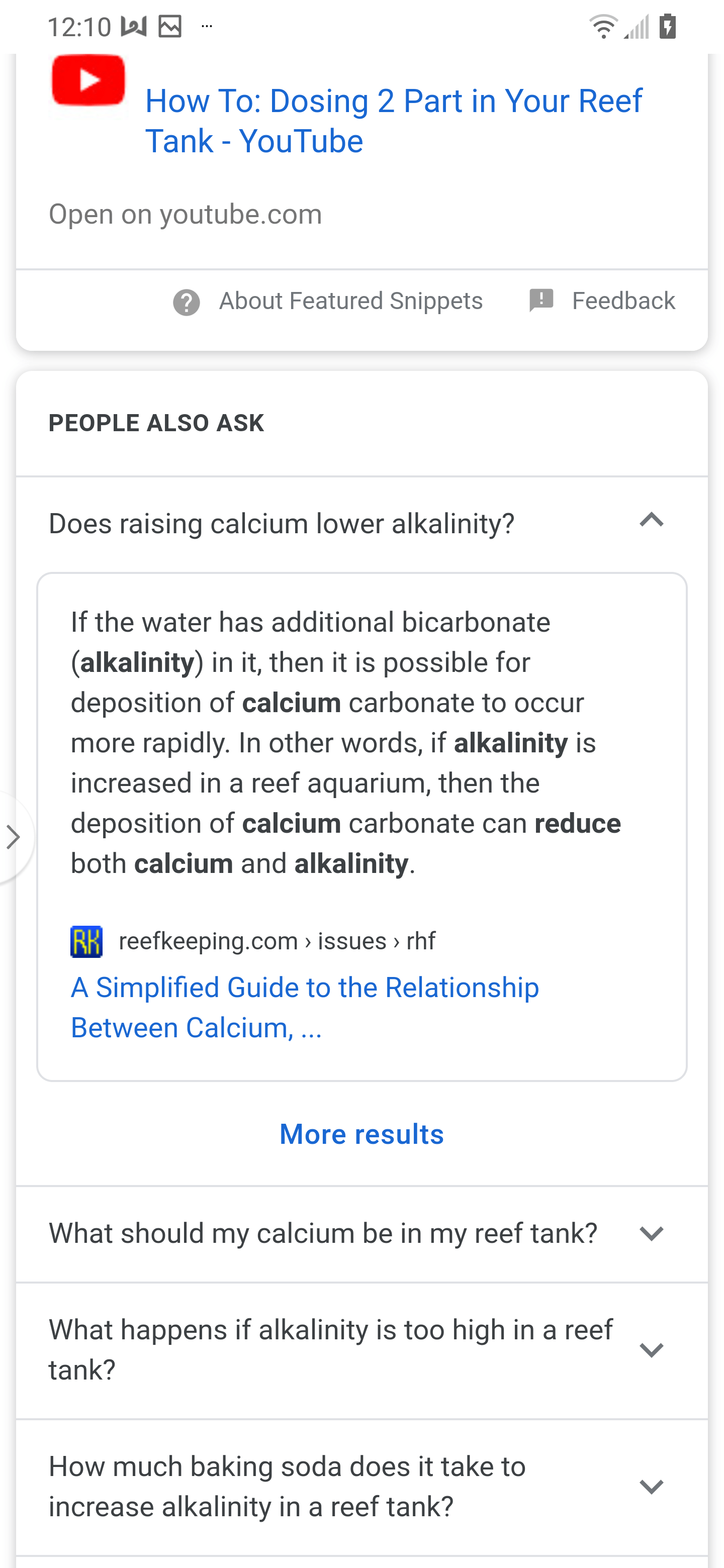Image resolution: width=724 pixels, height=1568 pixels.
Task: Click the More results button
Action: (x=361, y=1134)
